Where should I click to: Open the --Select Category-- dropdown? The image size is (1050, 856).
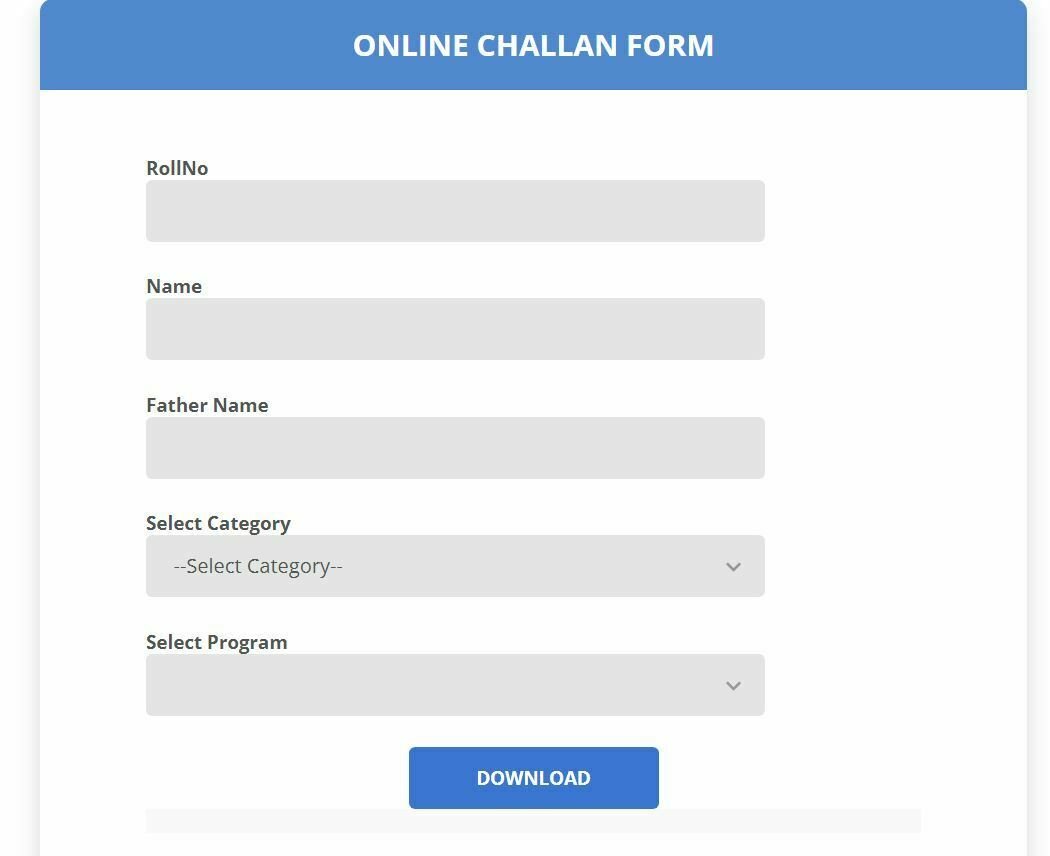tap(455, 566)
